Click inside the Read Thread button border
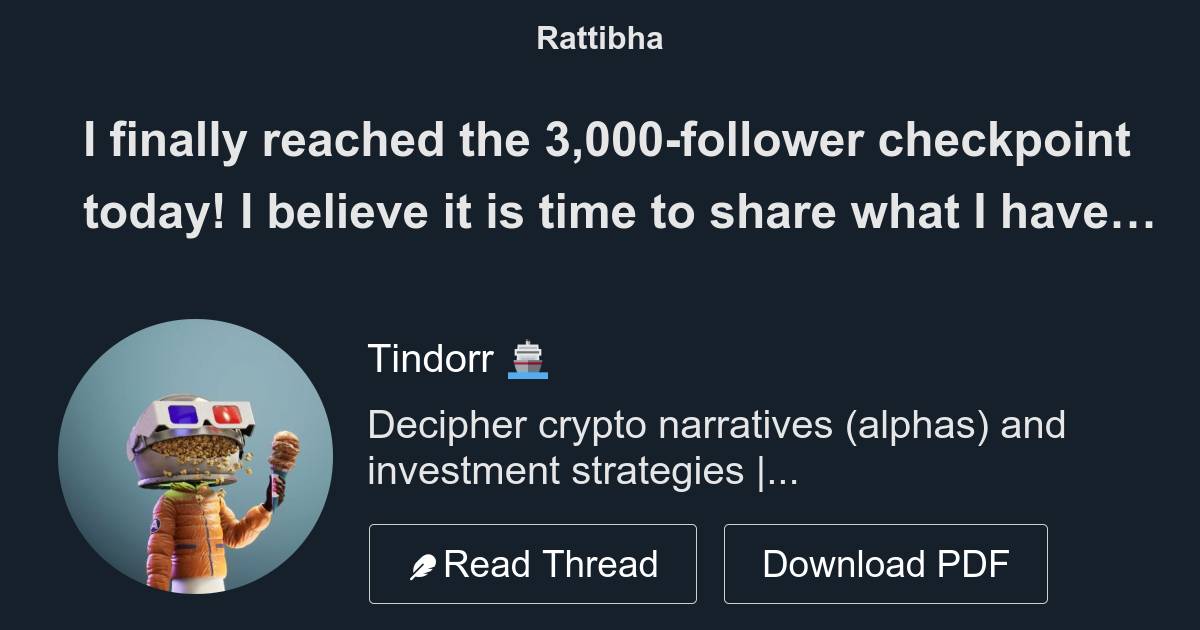Image resolution: width=1200 pixels, height=630 pixels. coord(533,563)
